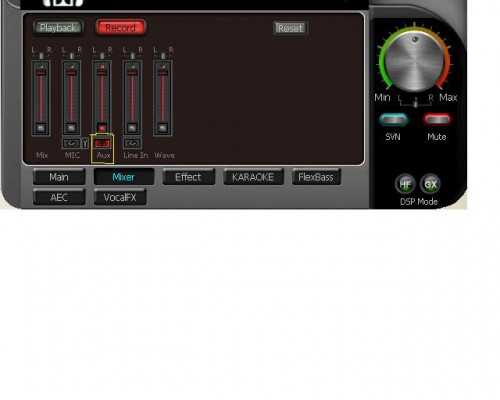Adjust MIC channel L/R balance
This screenshot has width=500, height=400.
[72, 56]
